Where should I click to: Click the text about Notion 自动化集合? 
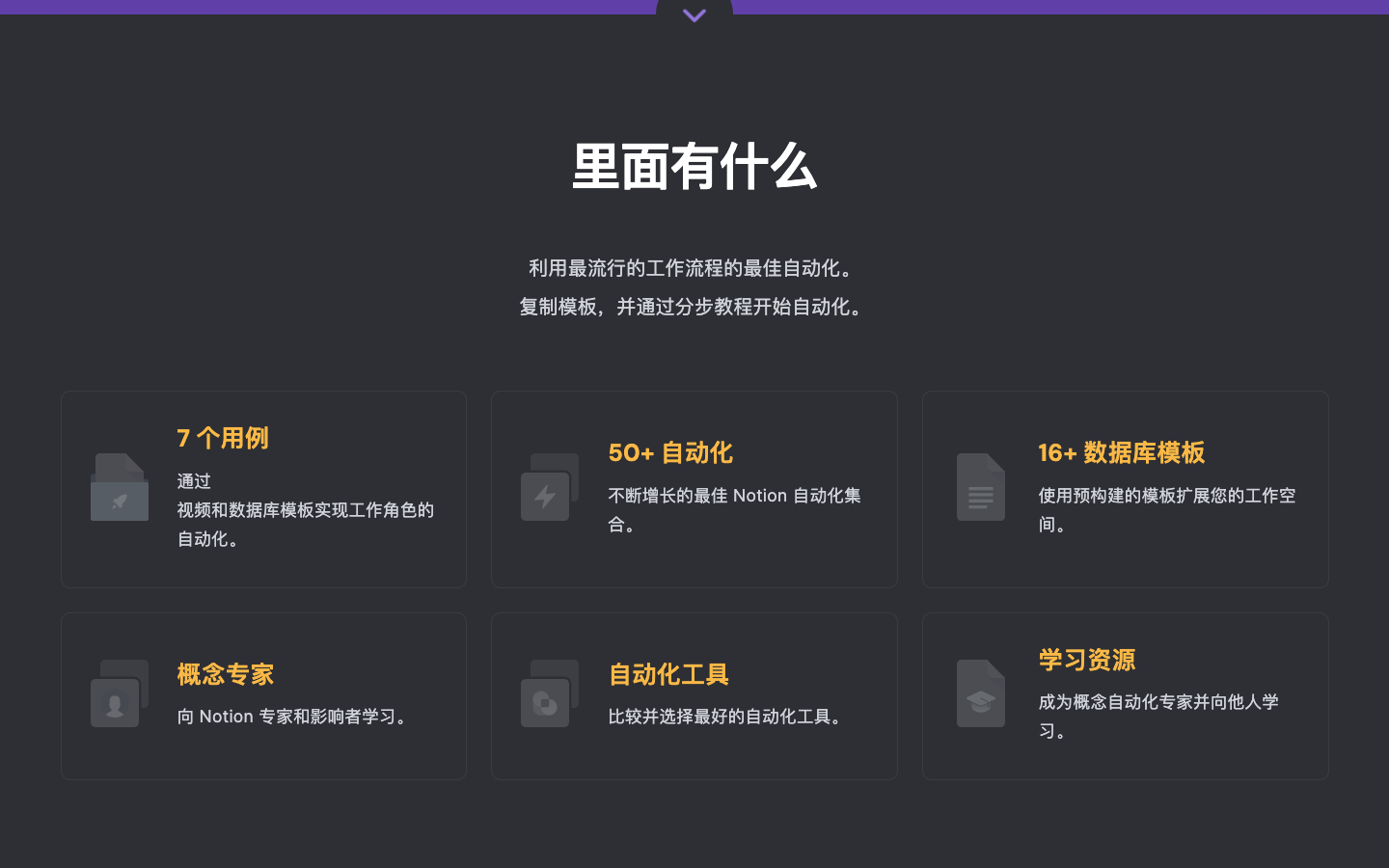tap(734, 496)
